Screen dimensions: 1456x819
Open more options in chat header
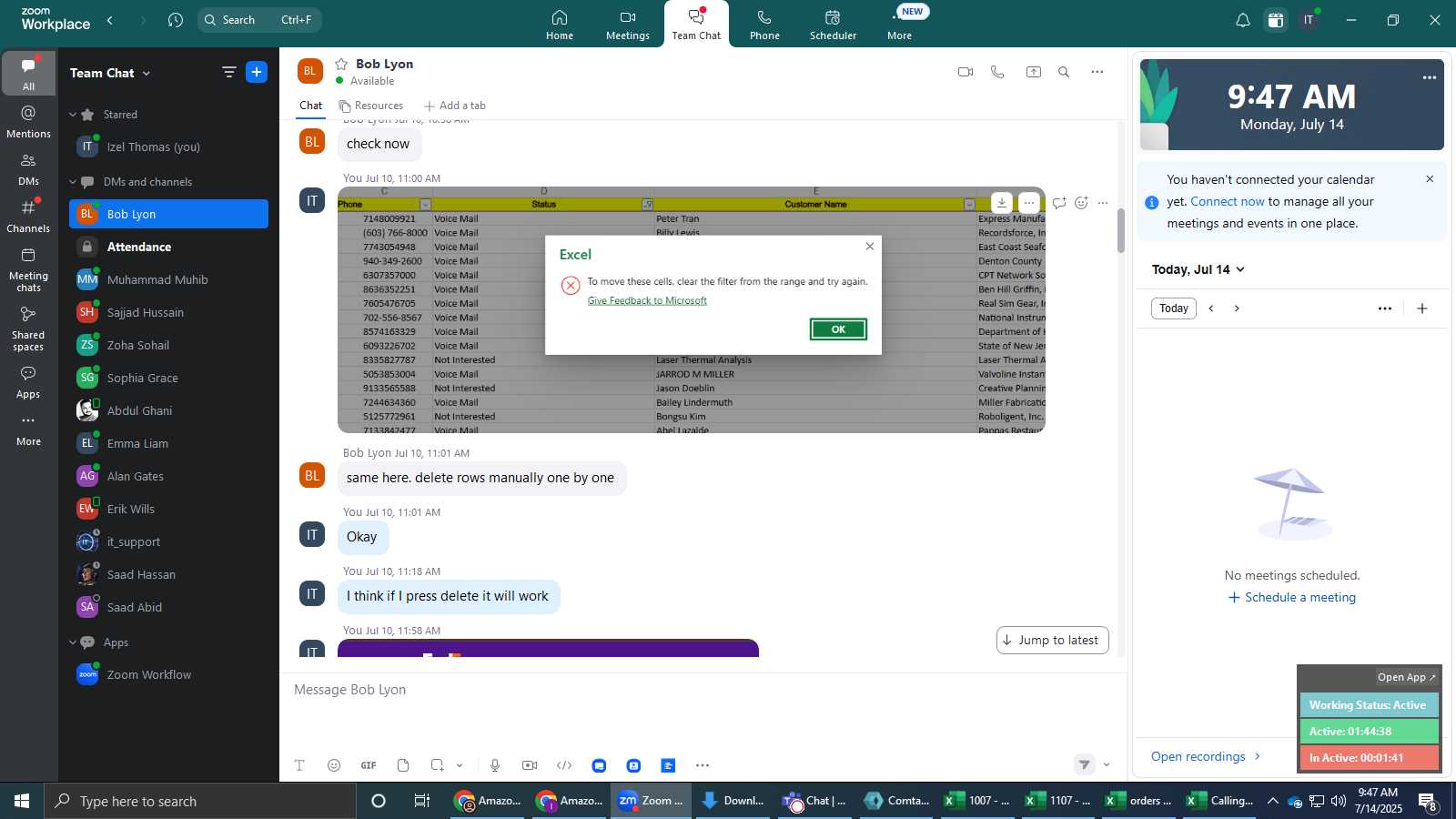tap(1097, 72)
